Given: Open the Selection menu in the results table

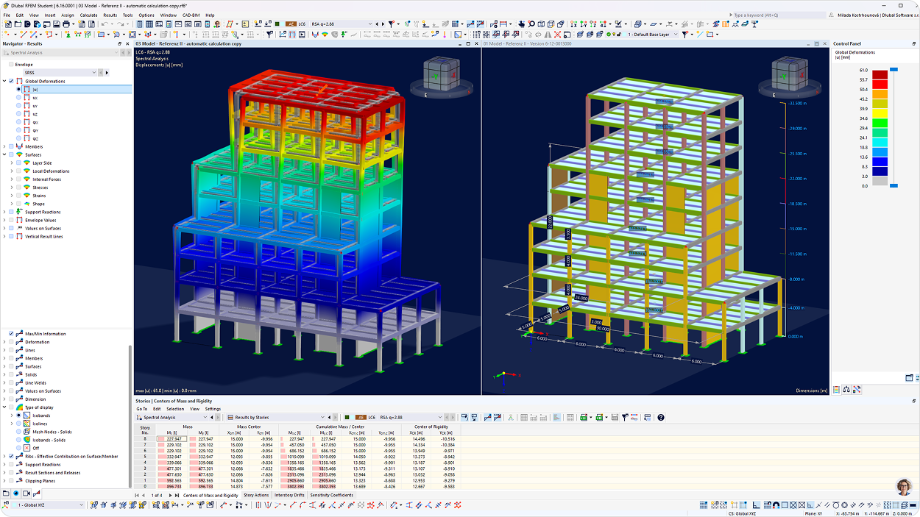Looking at the screenshot, I should (175, 409).
